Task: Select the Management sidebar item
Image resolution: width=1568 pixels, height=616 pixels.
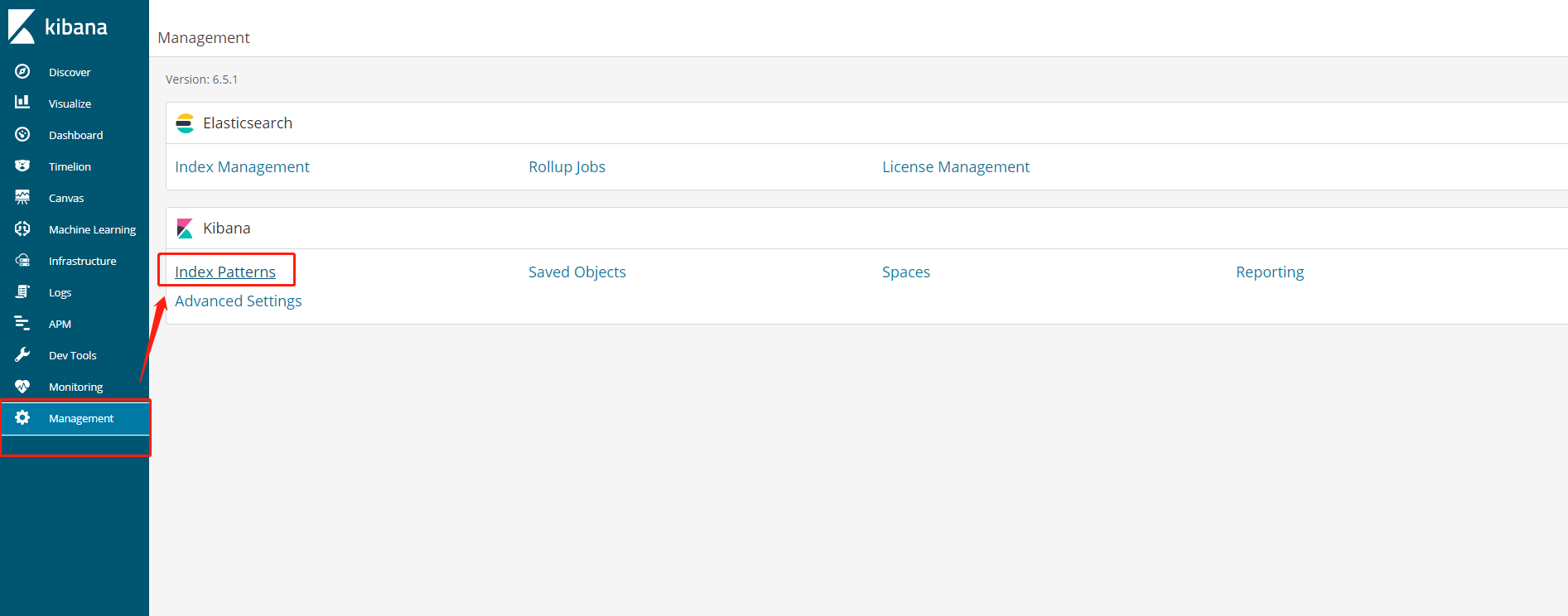Action: click(75, 418)
